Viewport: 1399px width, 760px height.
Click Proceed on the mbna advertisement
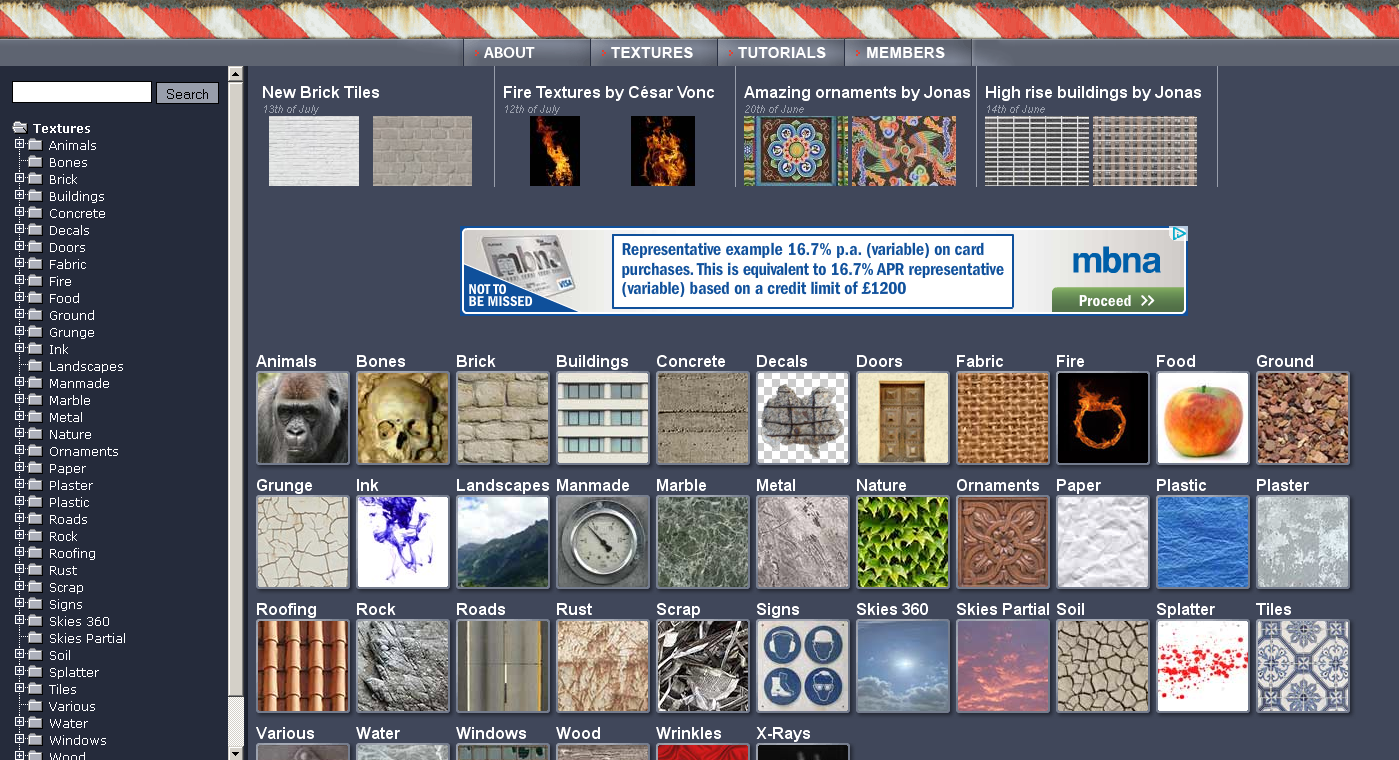pos(1117,299)
